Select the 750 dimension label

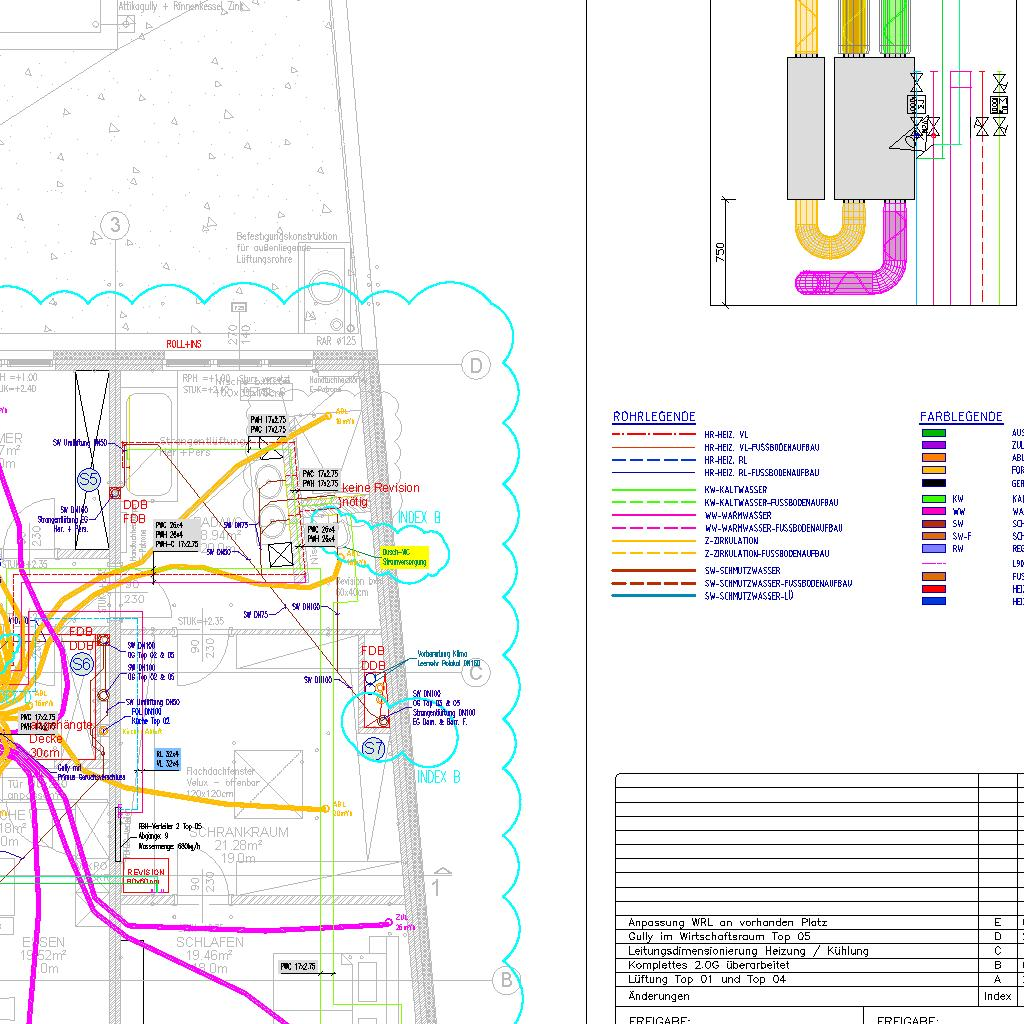point(721,251)
